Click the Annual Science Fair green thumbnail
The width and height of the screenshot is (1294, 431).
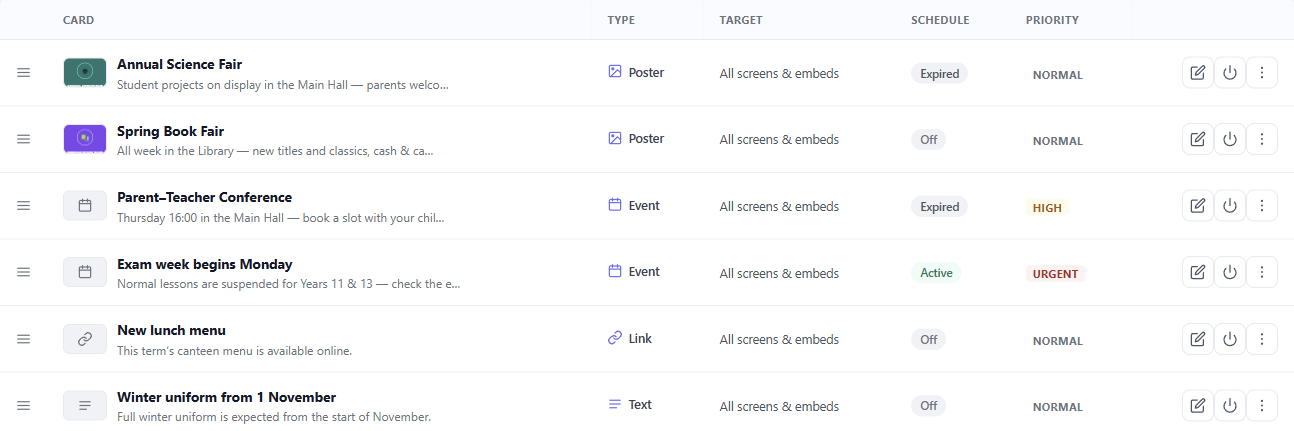tap(85, 72)
